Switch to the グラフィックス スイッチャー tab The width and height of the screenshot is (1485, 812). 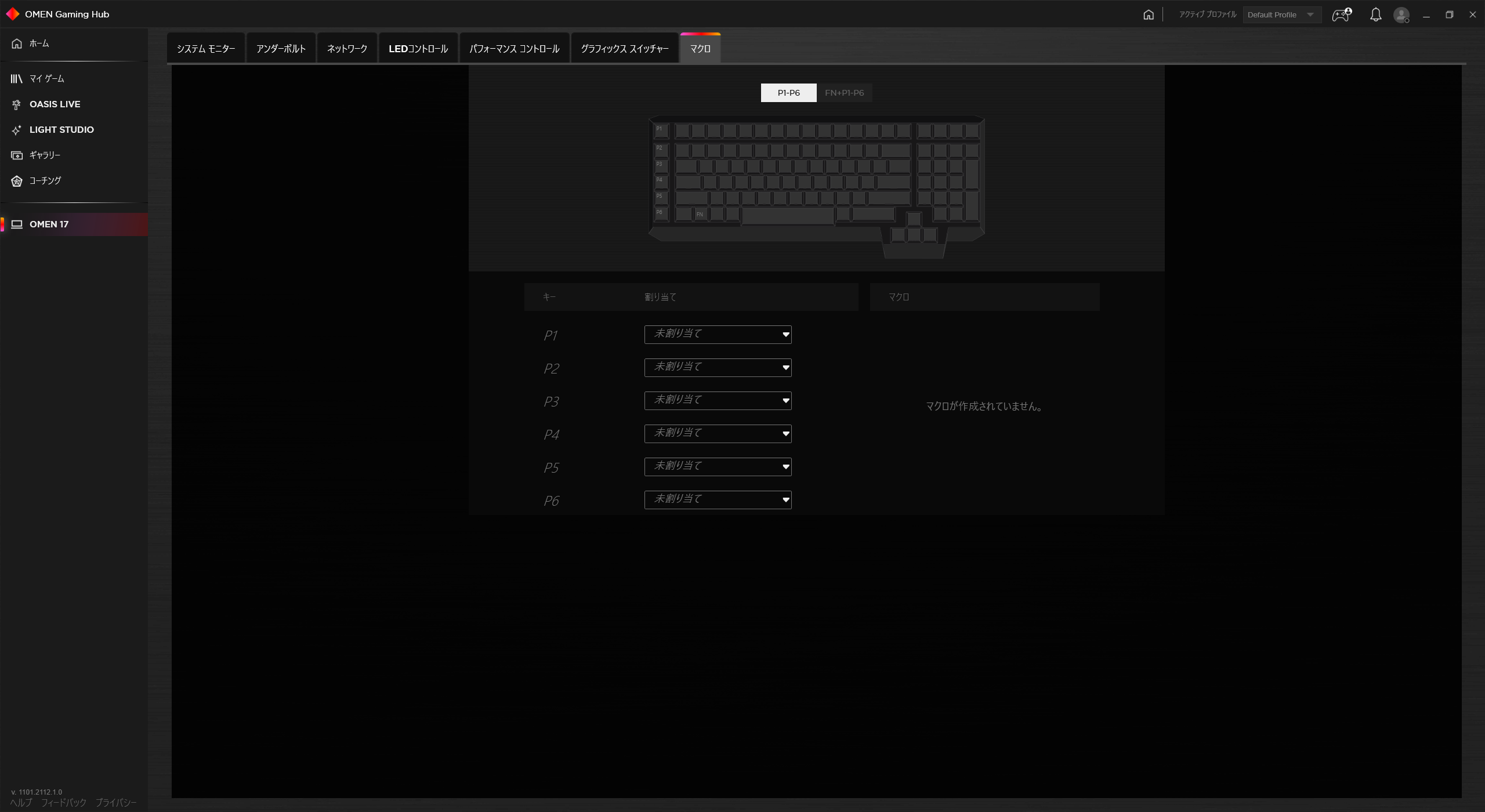[625, 49]
